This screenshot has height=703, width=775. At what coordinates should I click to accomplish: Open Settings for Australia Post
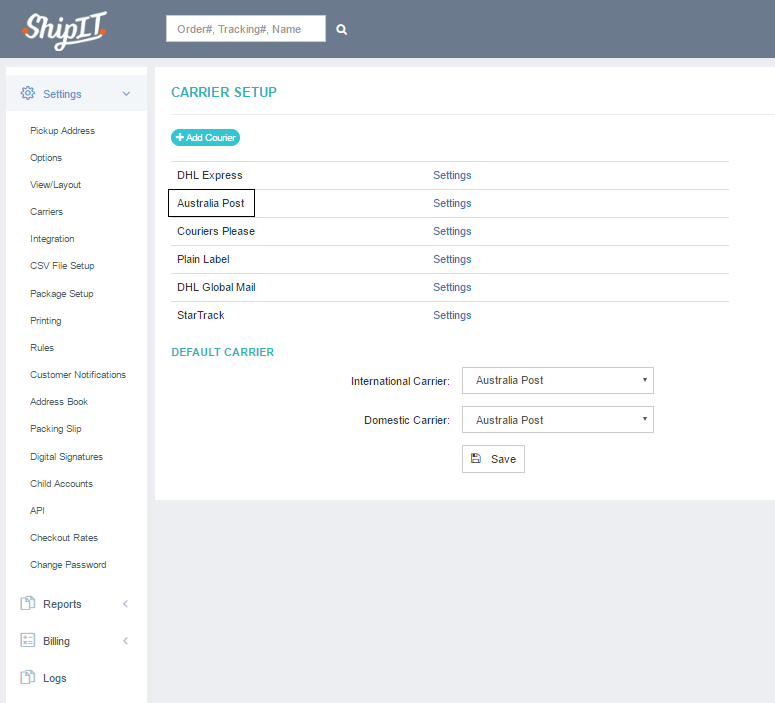coord(452,203)
